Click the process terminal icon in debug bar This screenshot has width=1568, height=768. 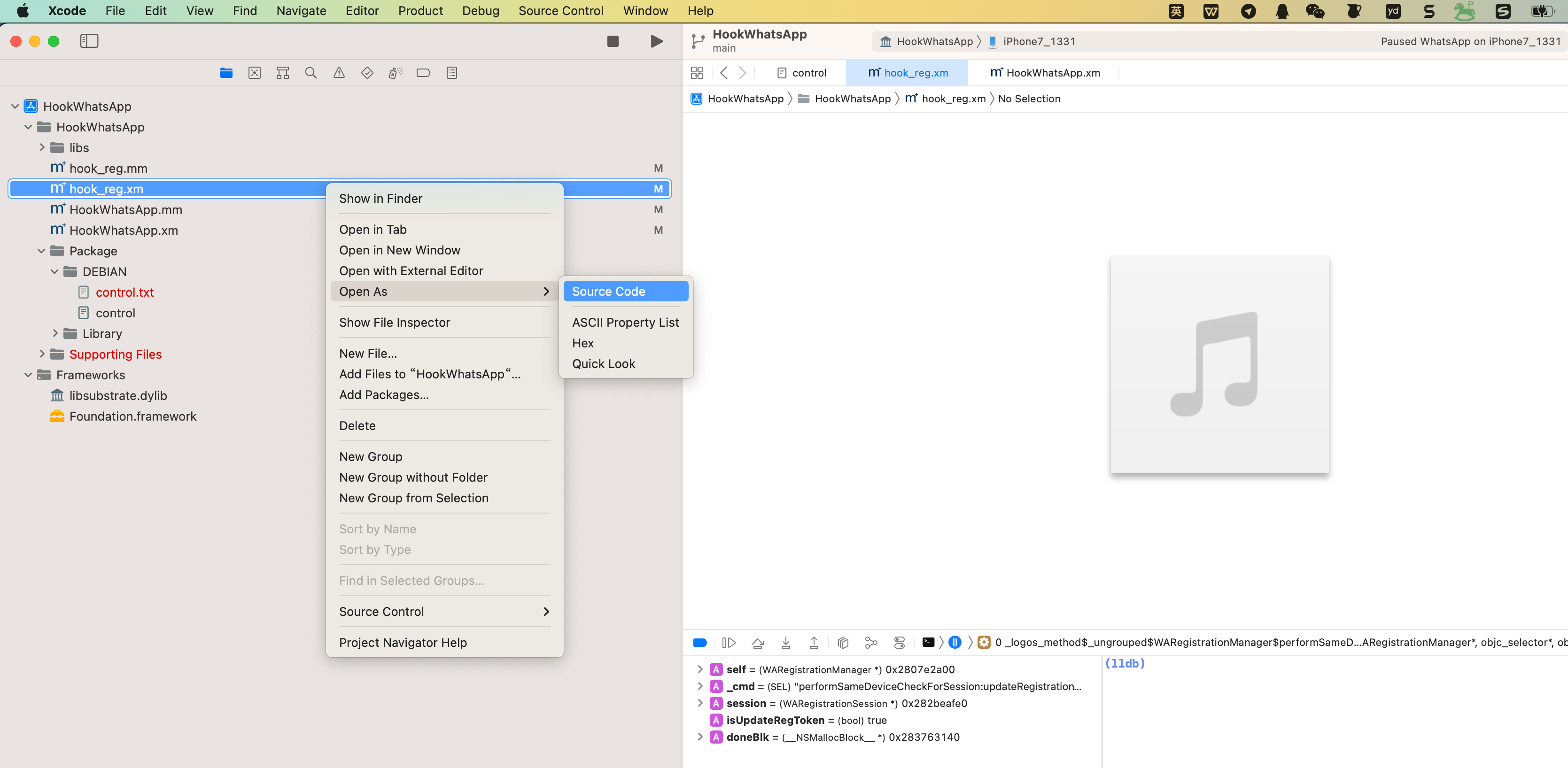[x=928, y=642]
